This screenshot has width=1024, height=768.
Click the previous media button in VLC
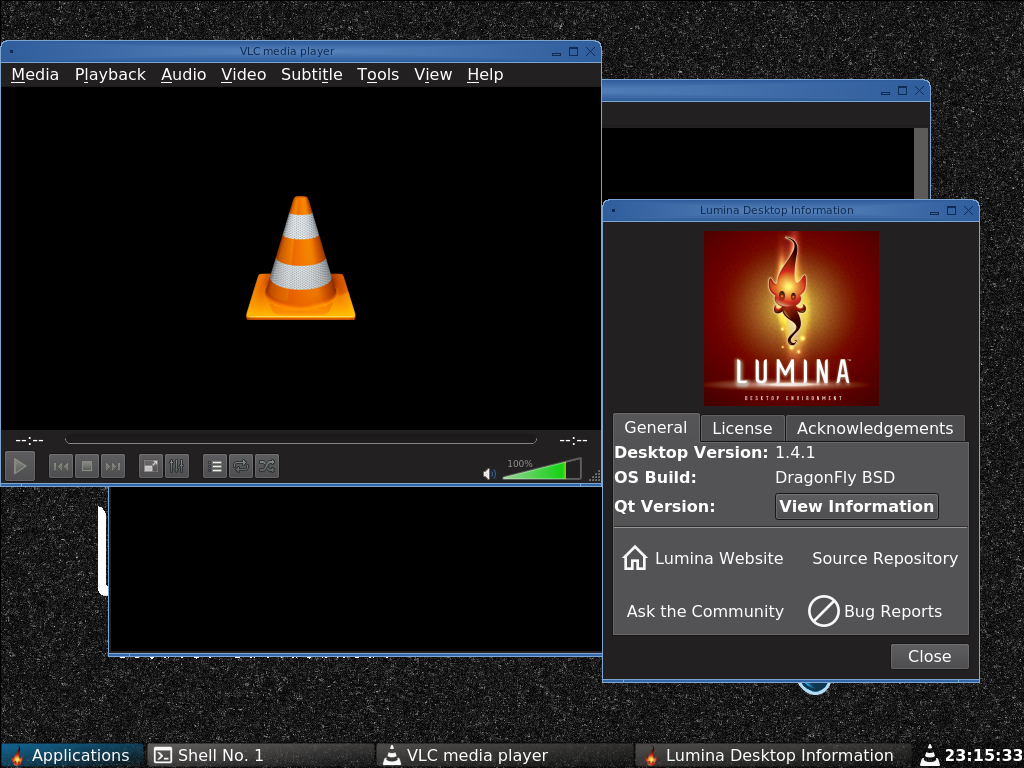[61, 466]
